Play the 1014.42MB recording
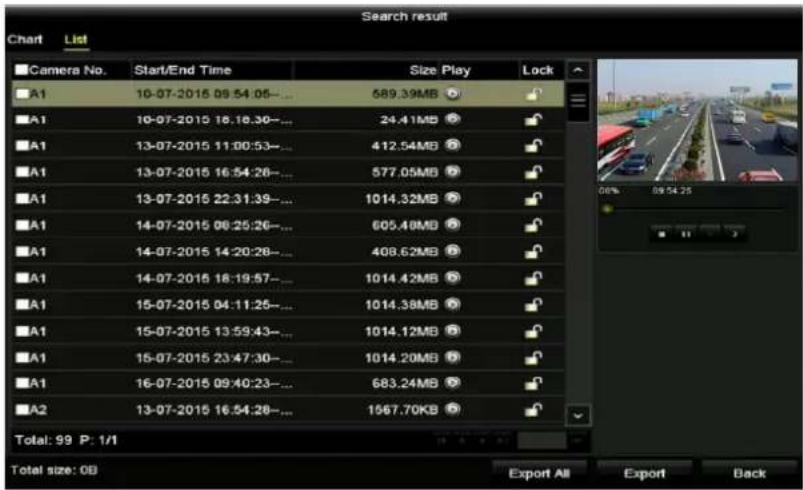Image resolution: width=803 pixels, height=490 pixels. point(453,278)
